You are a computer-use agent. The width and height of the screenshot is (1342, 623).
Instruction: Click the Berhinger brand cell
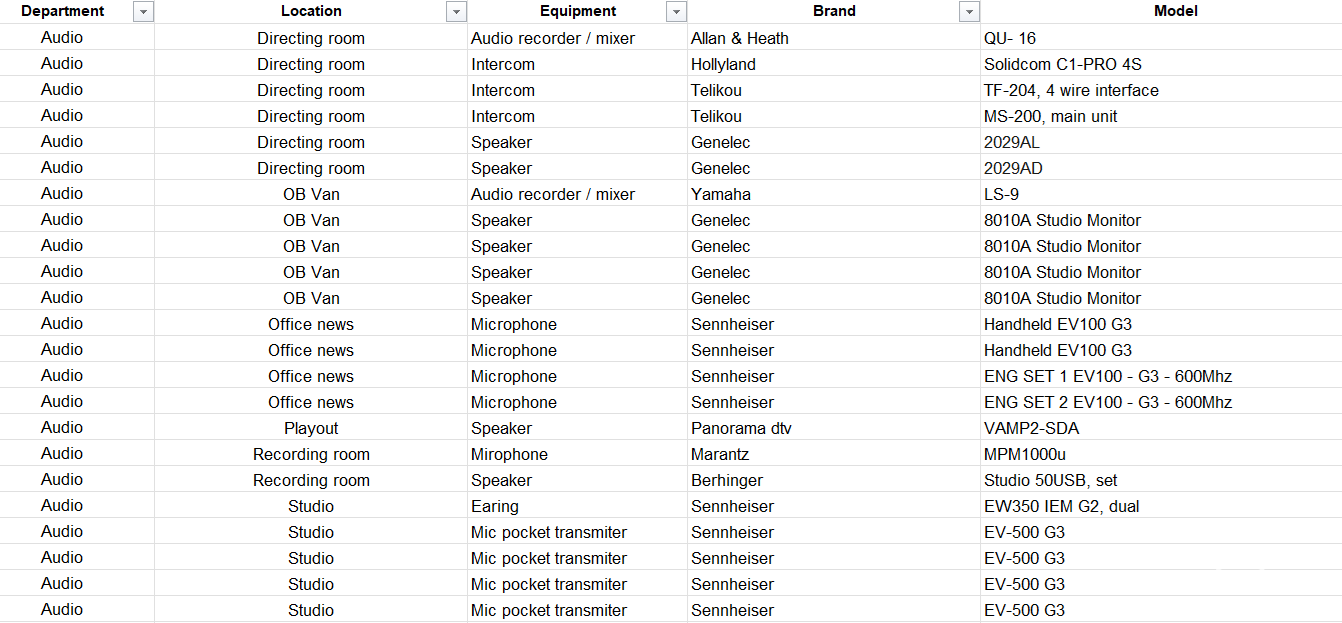[x=726, y=480]
